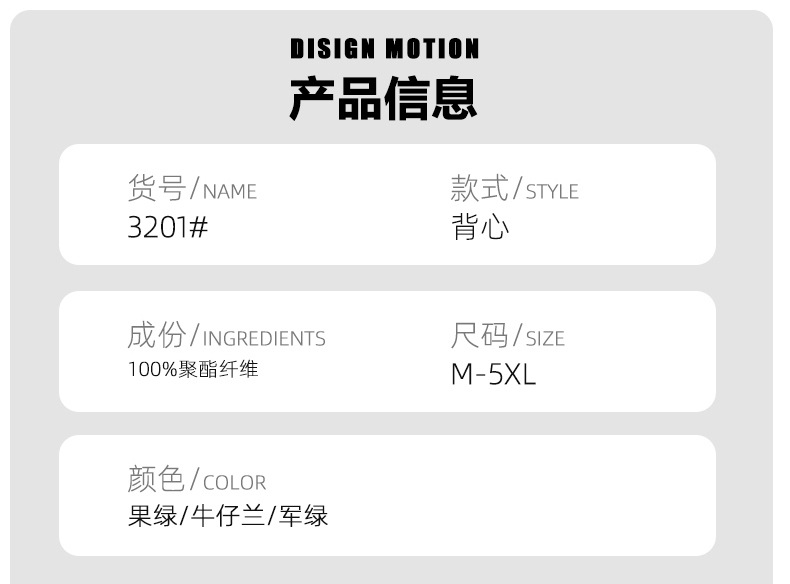This screenshot has height=584, width=790.
Task: Select the style value 背心
Action: pyautogui.click(x=480, y=227)
